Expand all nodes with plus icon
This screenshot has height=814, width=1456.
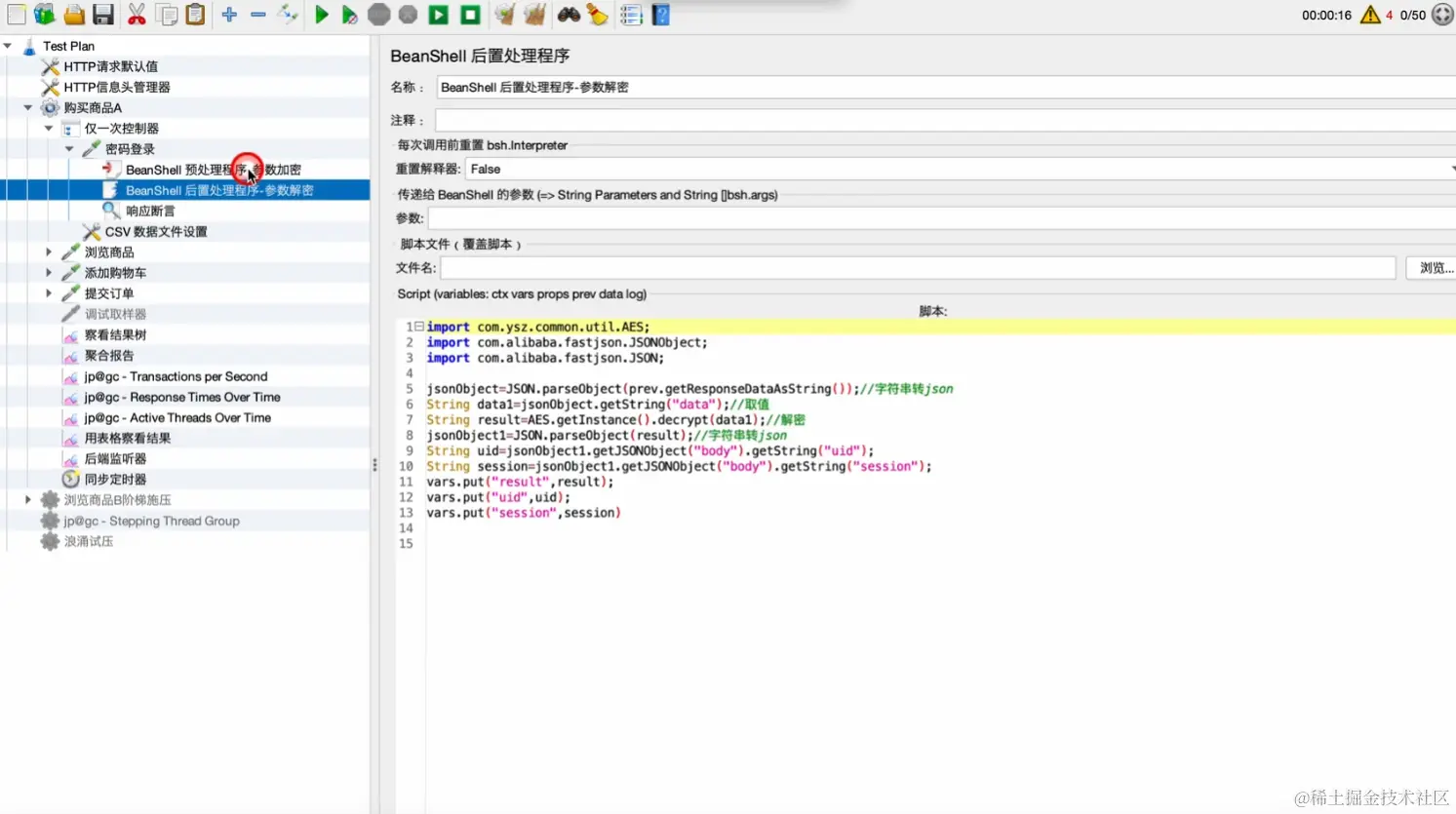click(x=229, y=15)
